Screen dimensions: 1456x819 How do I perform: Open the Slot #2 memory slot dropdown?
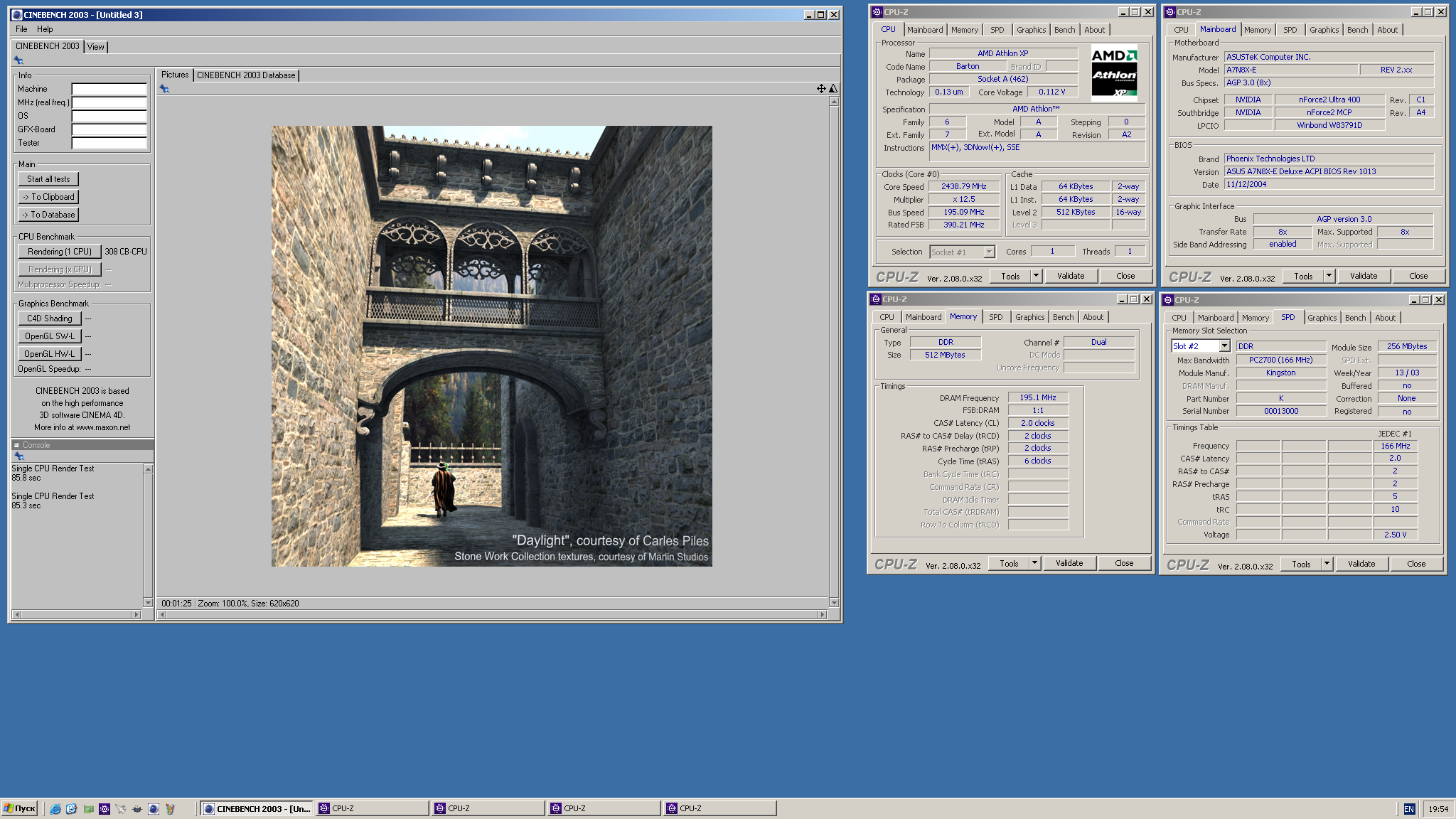click(x=1225, y=346)
